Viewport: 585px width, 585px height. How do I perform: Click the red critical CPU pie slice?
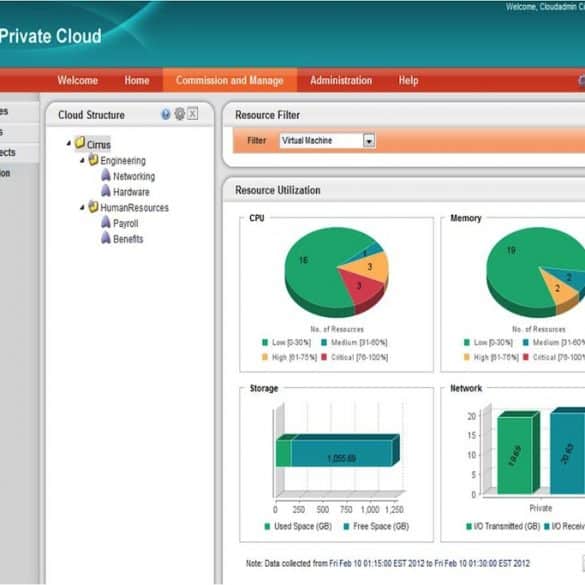pyautogui.click(x=360, y=287)
